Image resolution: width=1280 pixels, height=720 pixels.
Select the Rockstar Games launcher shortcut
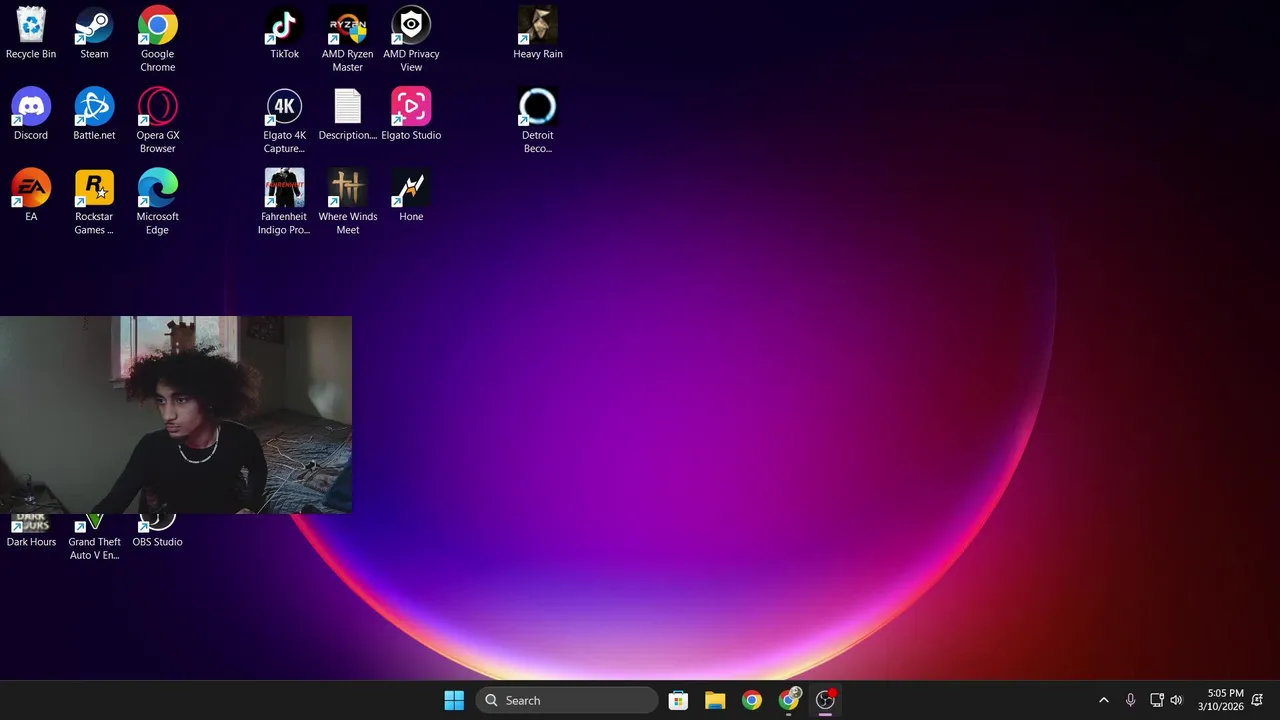(94, 202)
